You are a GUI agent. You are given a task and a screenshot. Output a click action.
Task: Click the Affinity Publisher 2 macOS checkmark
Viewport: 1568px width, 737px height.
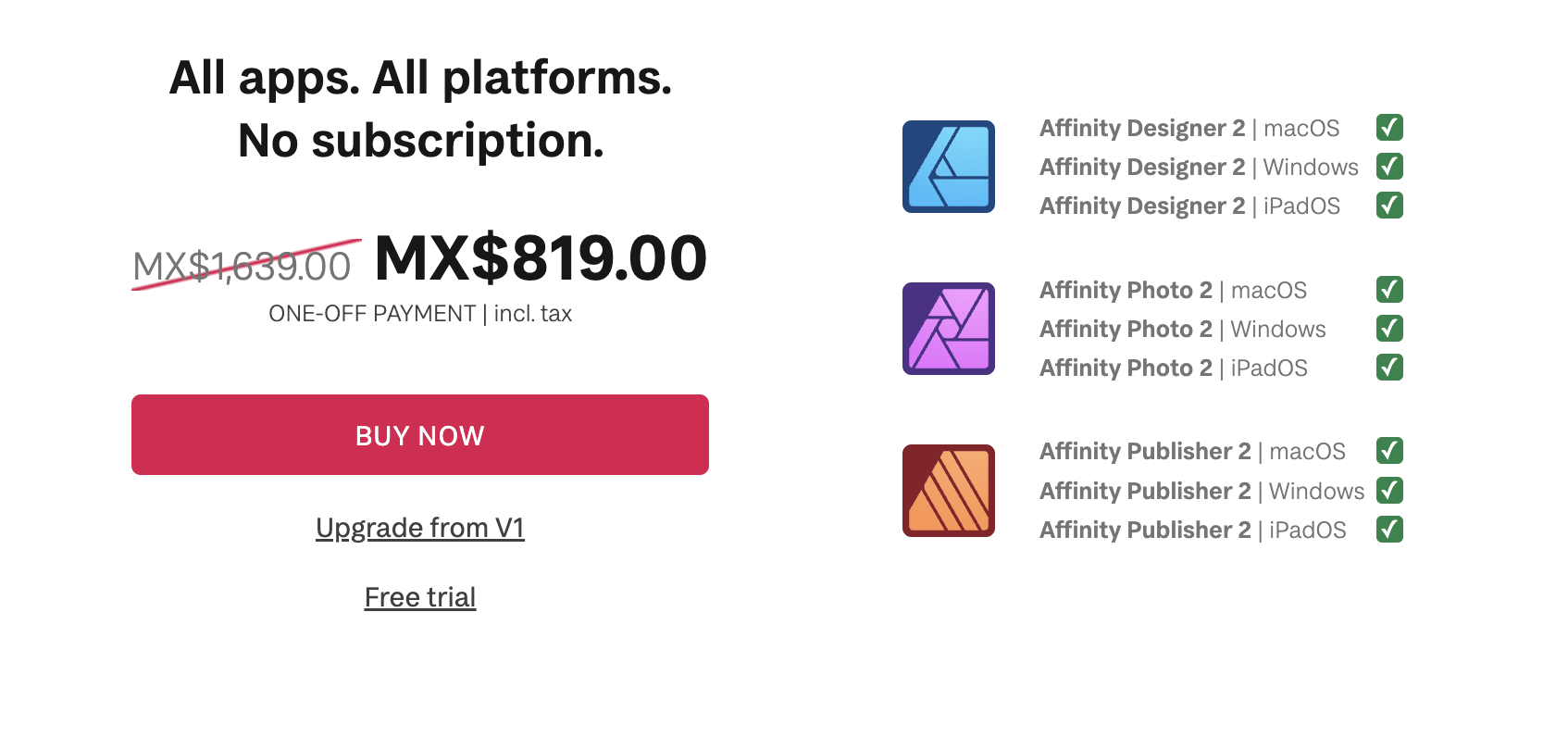tap(1389, 451)
